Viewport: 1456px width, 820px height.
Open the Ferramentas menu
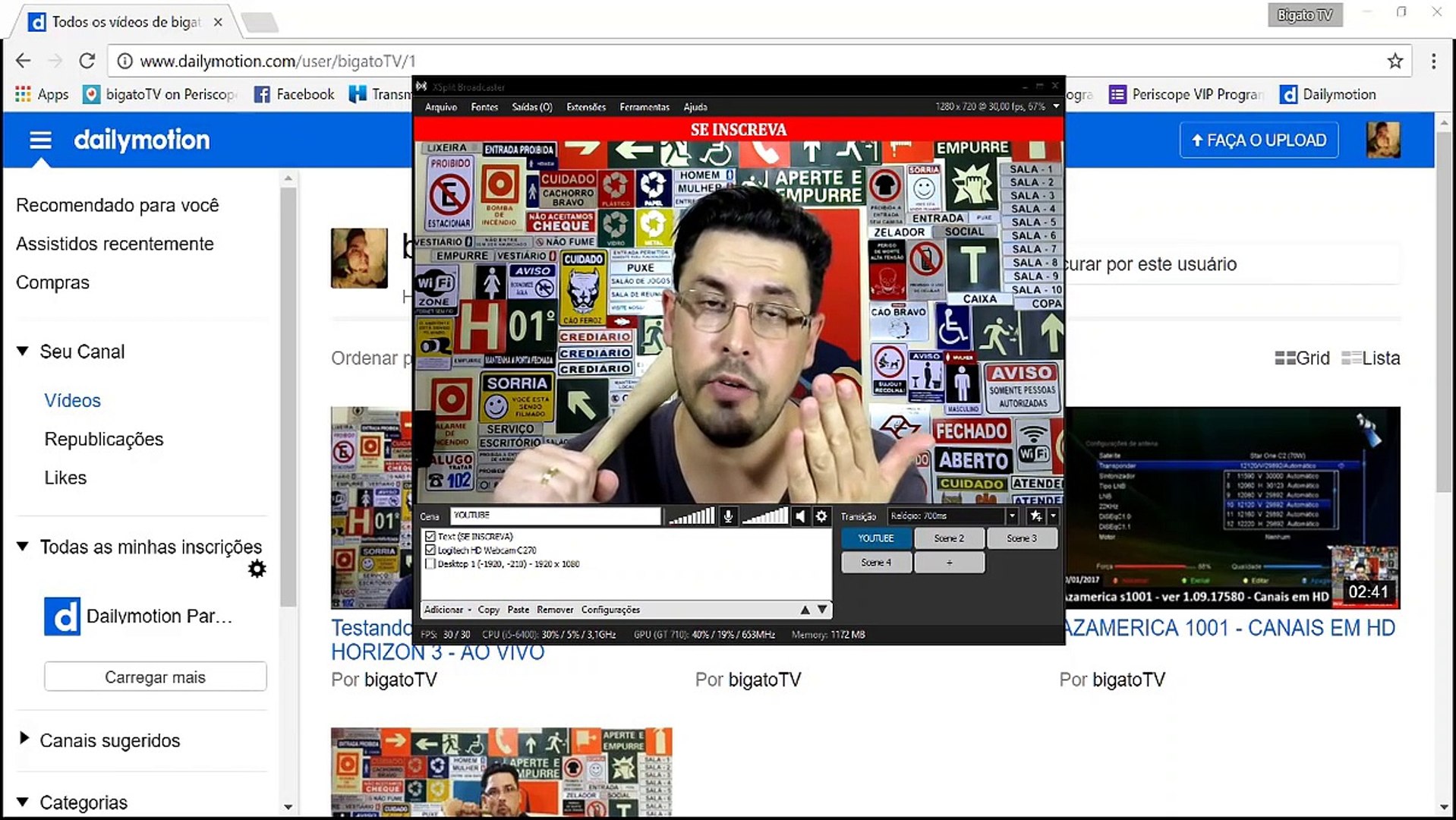click(644, 107)
